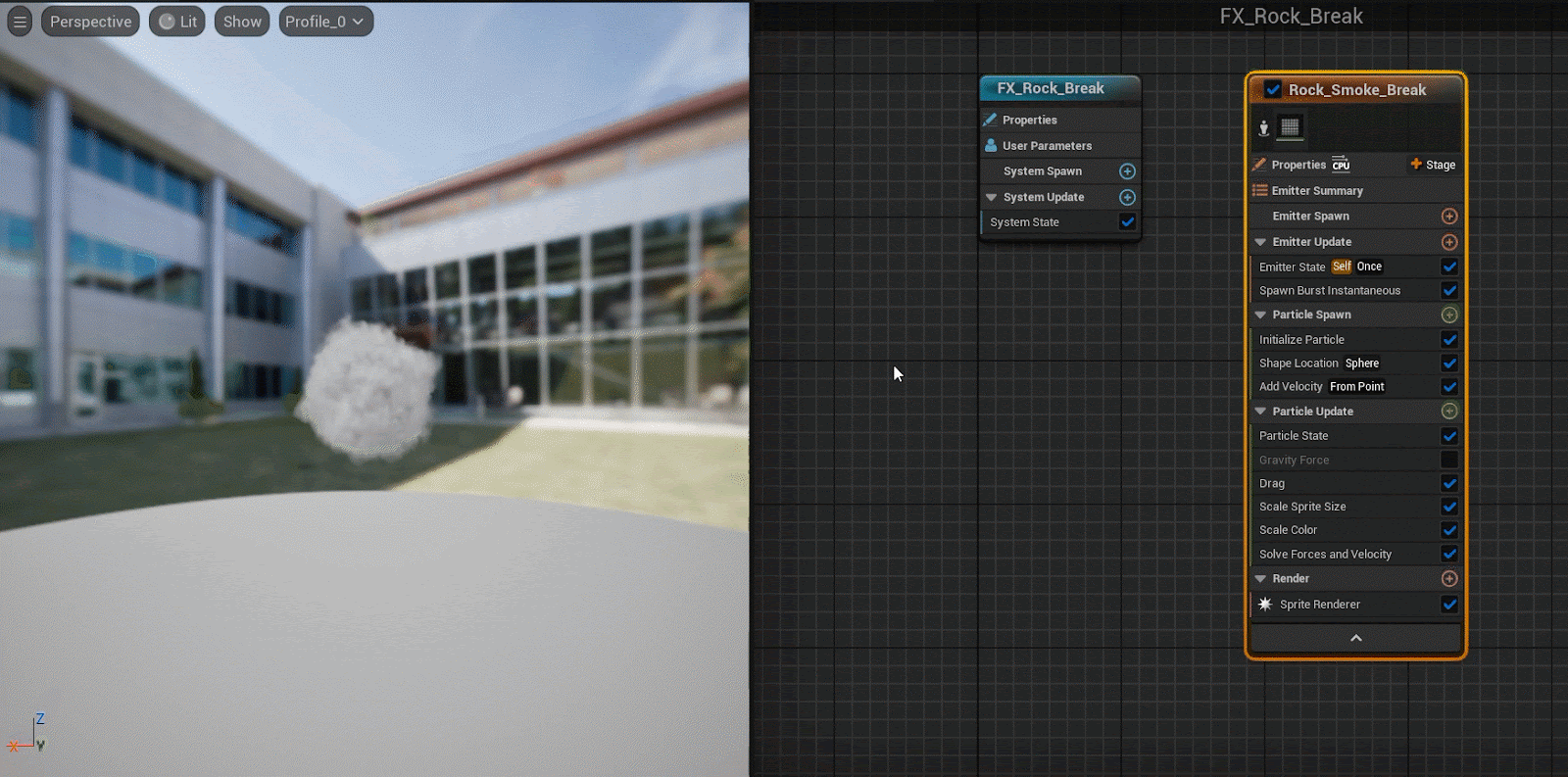
Task: Collapse the emitter node with bottom chevron
Action: pos(1356,638)
